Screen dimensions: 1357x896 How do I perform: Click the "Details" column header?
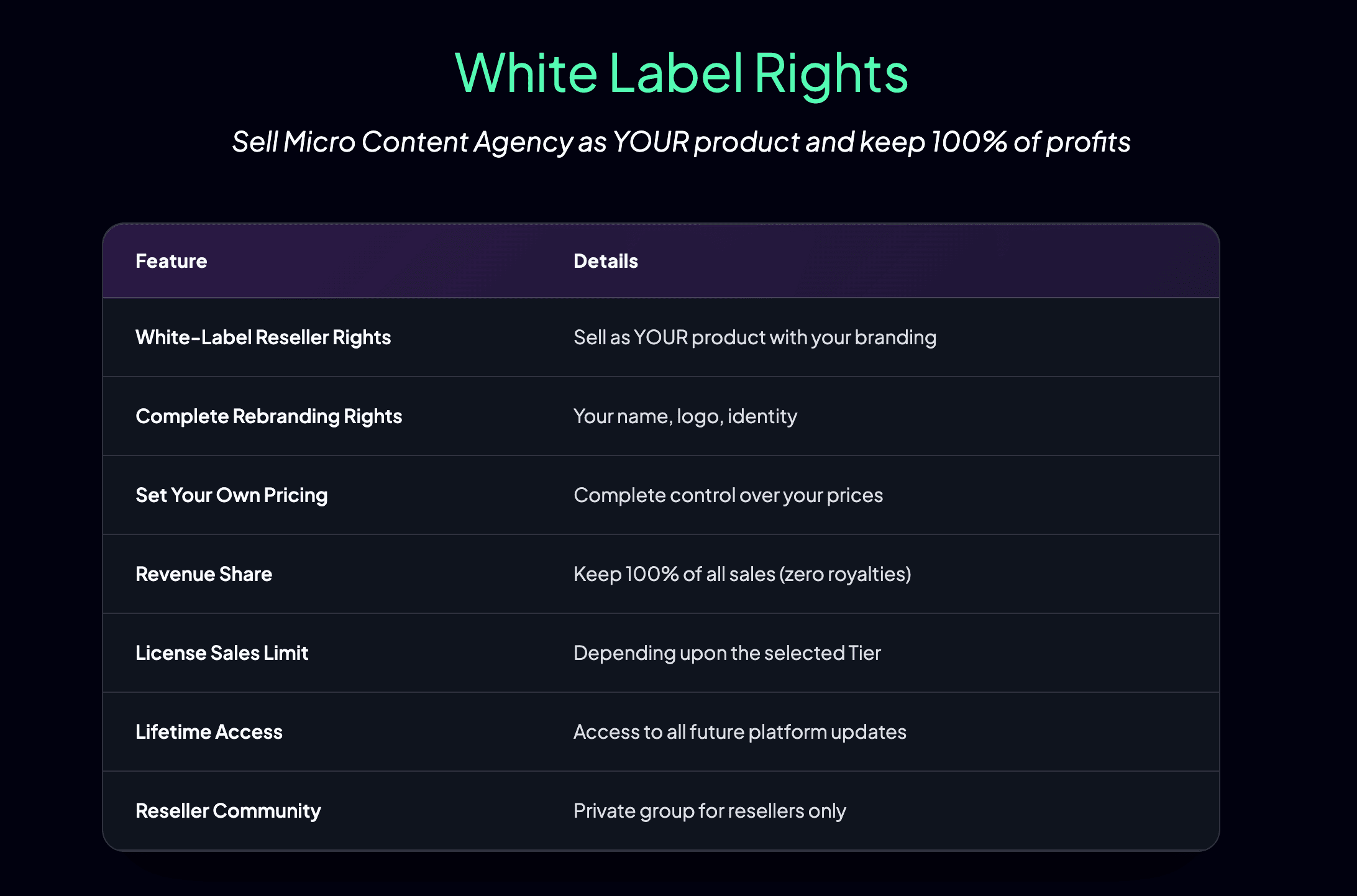(605, 261)
